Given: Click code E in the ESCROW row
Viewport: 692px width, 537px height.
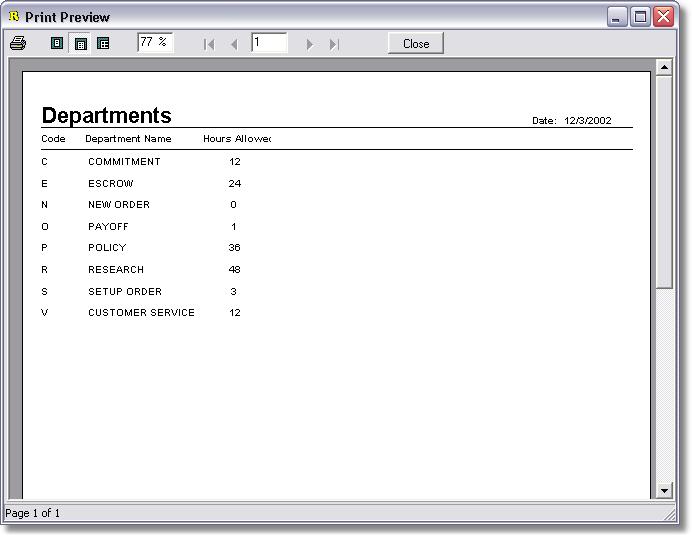Looking at the screenshot, I should (x=45, y=184).
